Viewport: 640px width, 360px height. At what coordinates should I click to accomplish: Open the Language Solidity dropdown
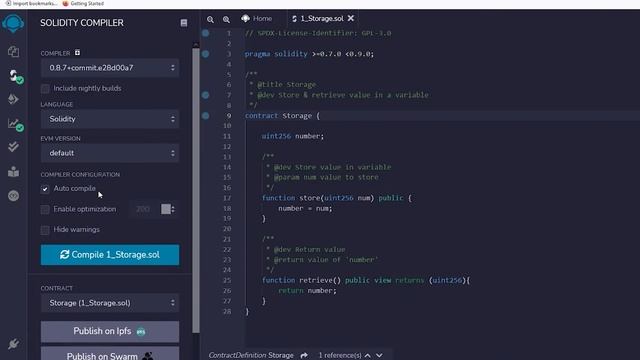tap(110, 119)
